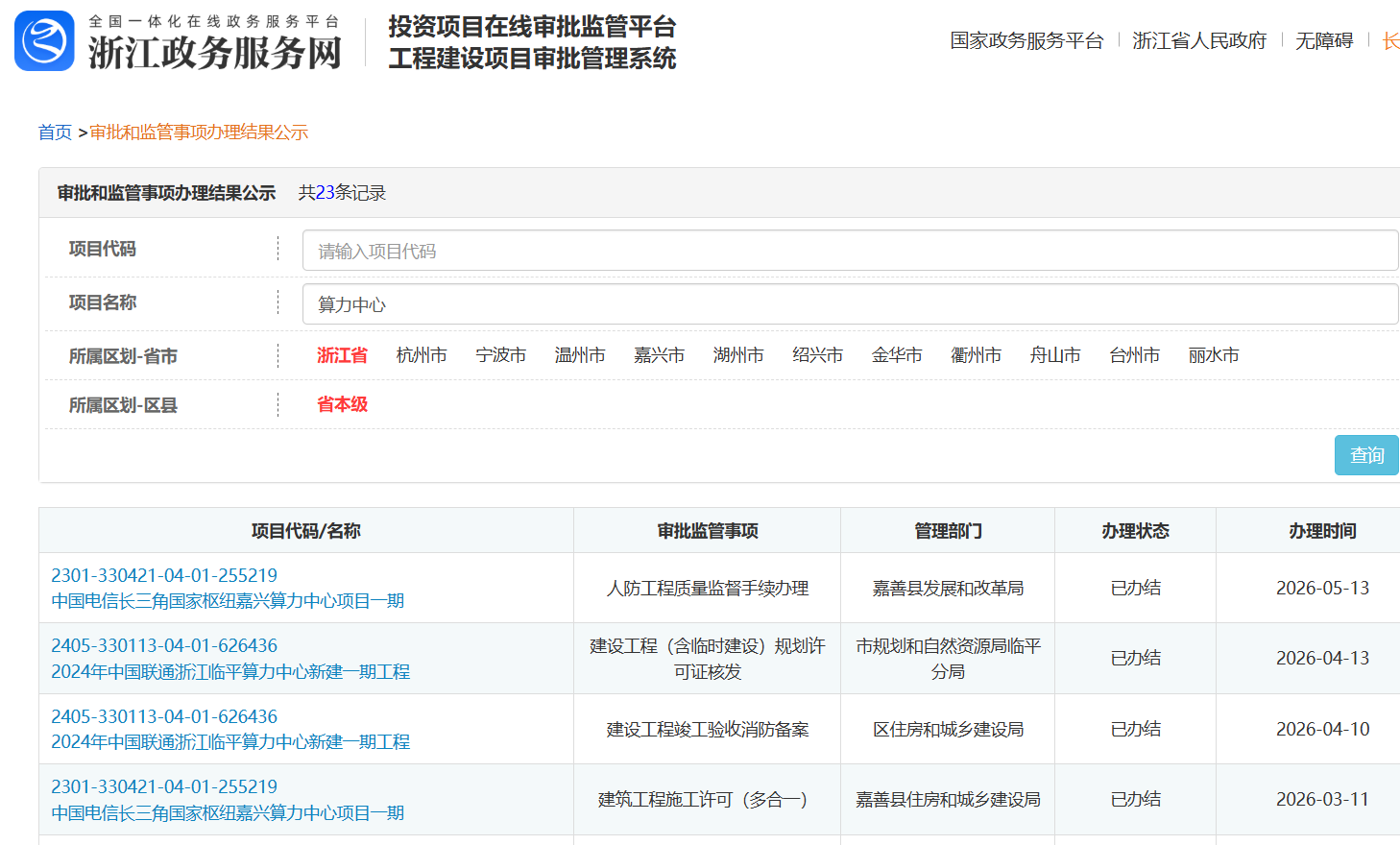Select 宁波市 region filter
Screen dimensions: 1400x845
click(x=501, y=355)
